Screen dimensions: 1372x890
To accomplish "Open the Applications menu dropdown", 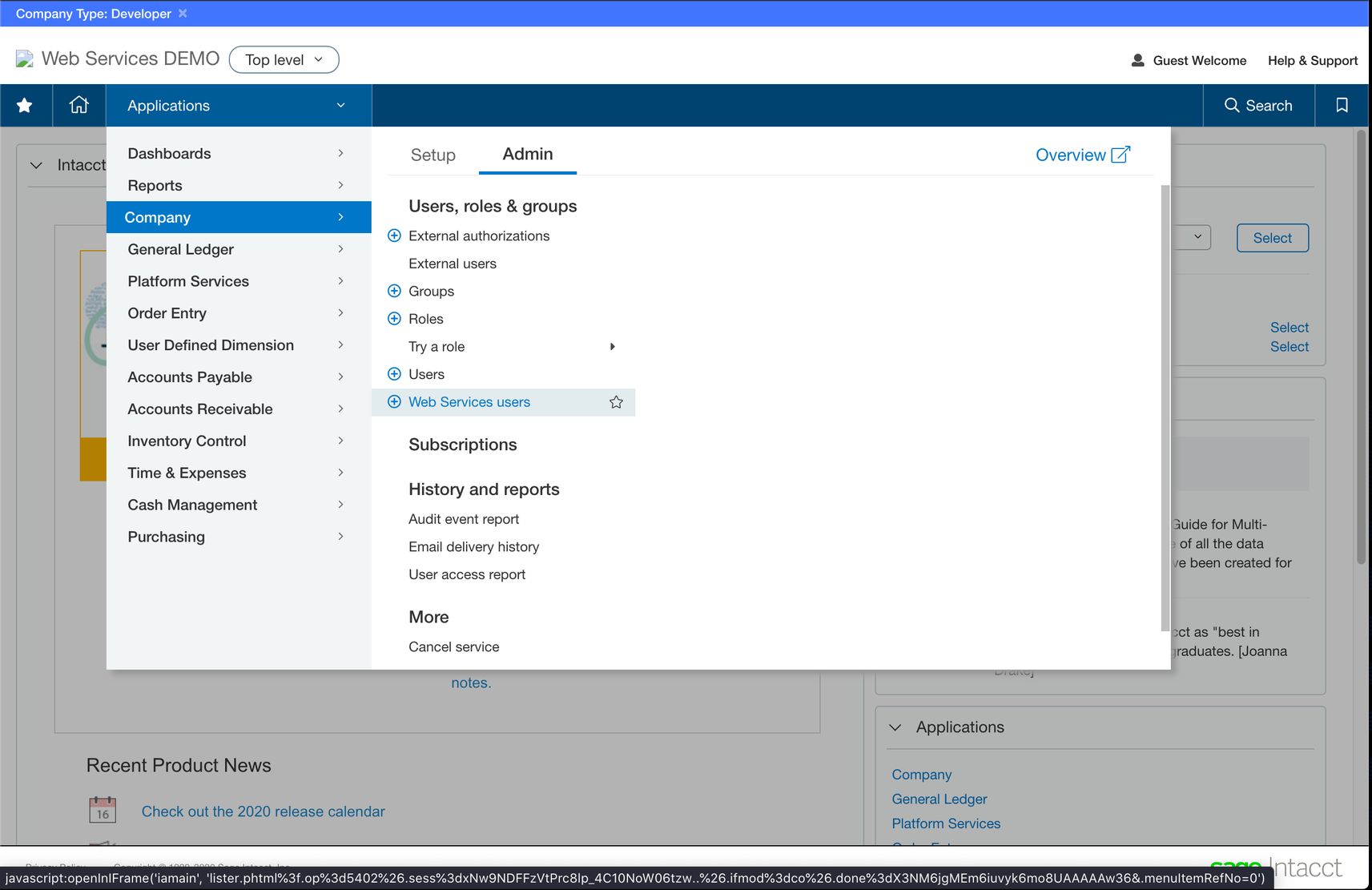I will pos(239,106).
